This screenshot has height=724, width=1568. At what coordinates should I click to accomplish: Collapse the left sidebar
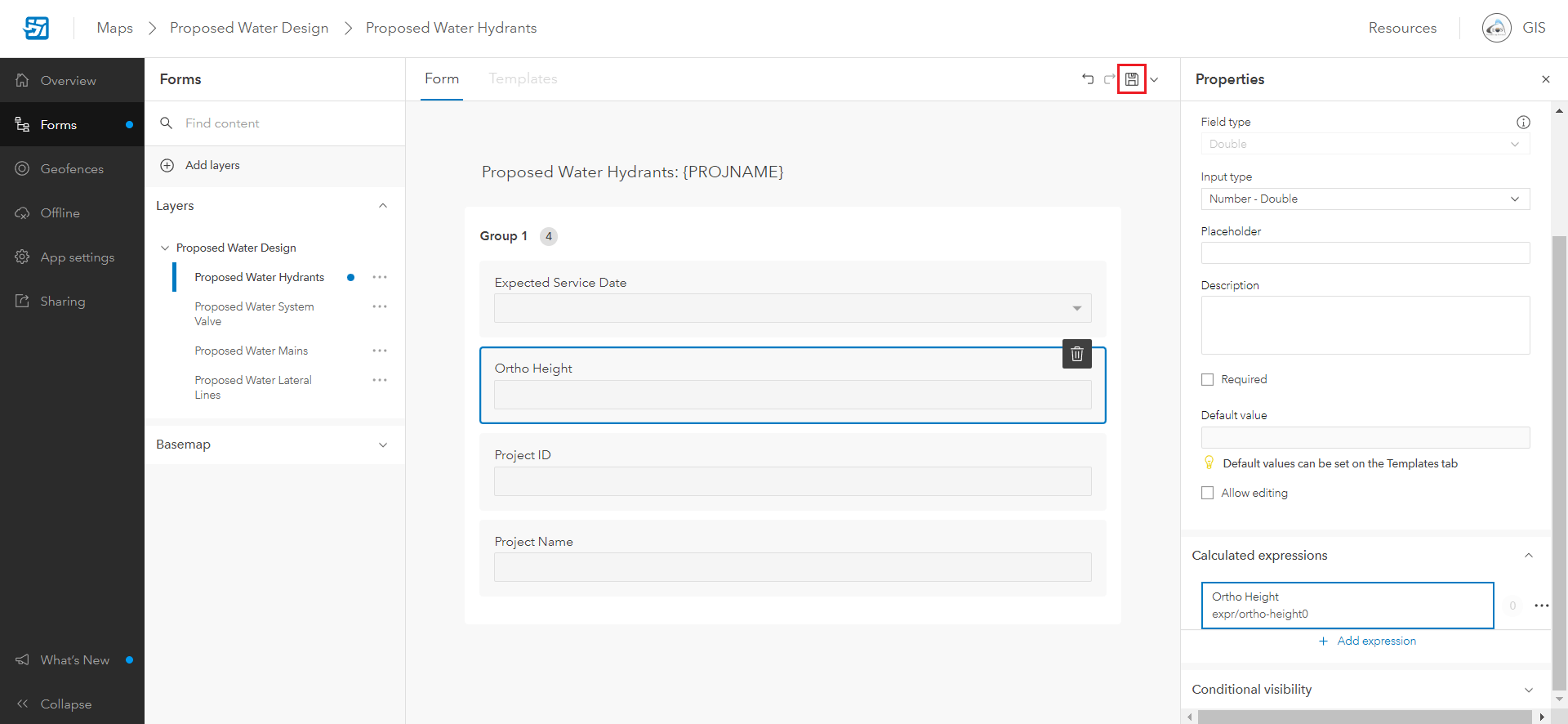(x=72, y=704)
